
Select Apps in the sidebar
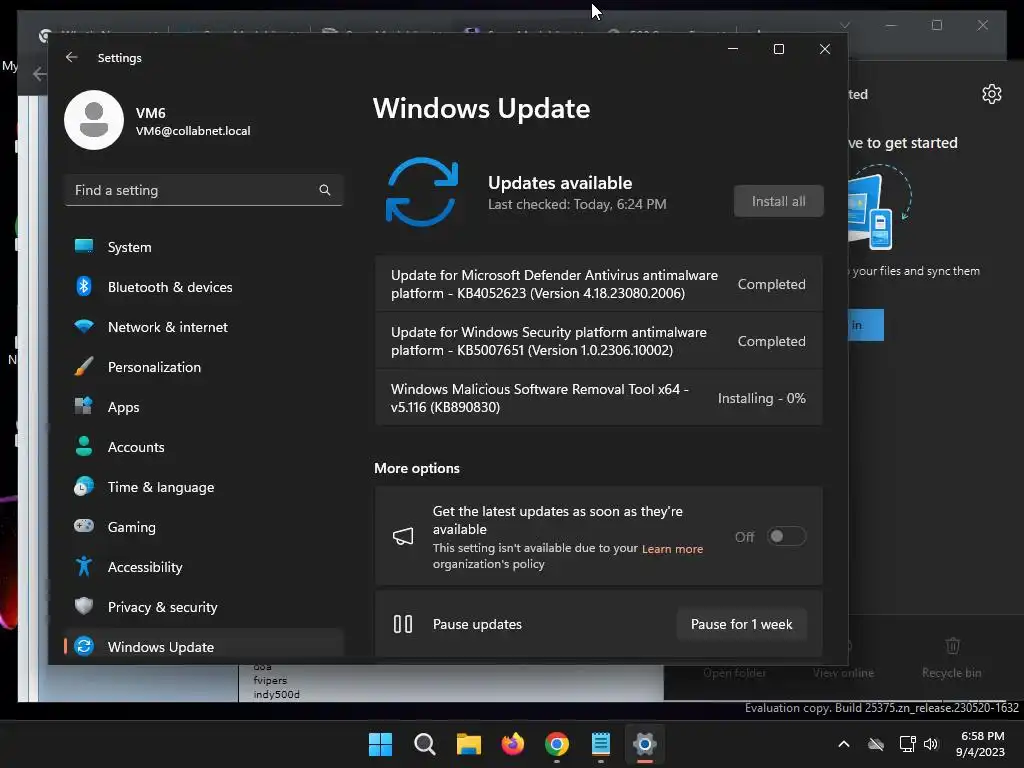(x=204, y=407)
